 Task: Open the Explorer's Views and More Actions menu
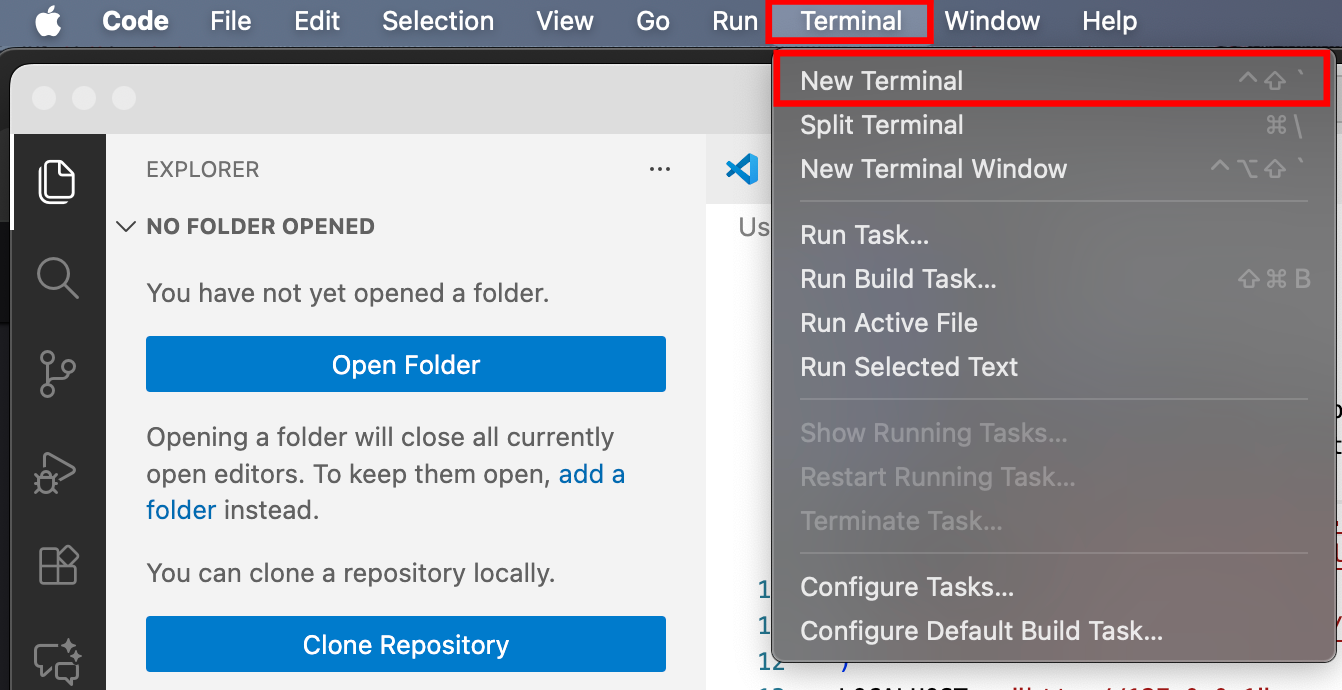pos(660,169)
